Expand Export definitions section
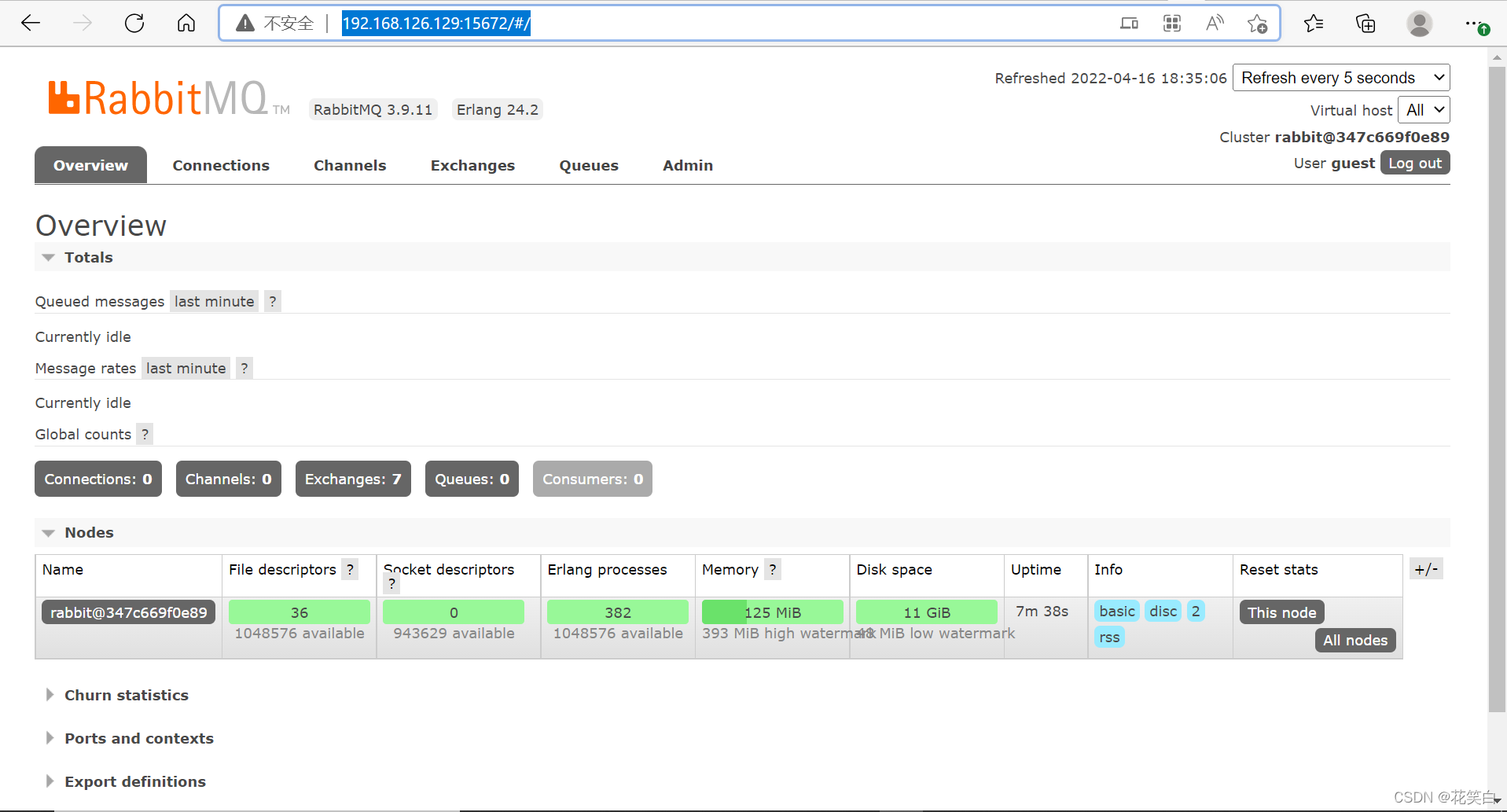This screenshot has width=1507, height=812. 125,781
